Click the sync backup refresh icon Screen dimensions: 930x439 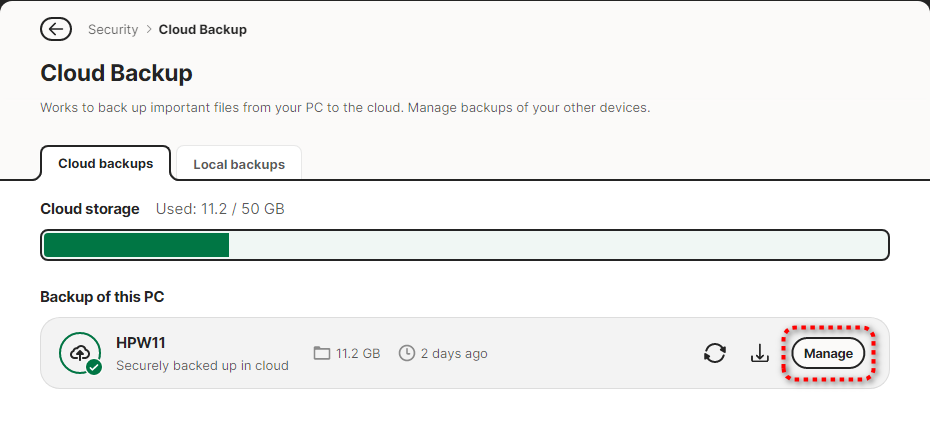point(714,353)
